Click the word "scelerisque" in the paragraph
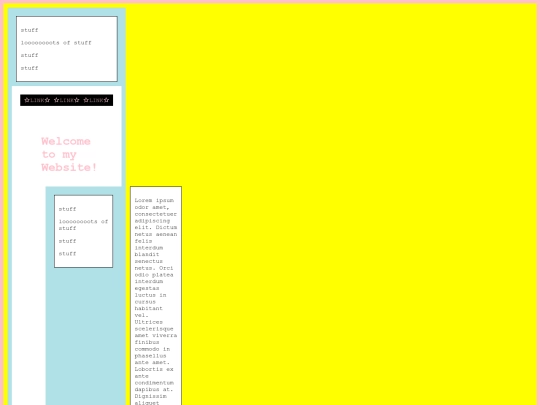 [154, 329]
